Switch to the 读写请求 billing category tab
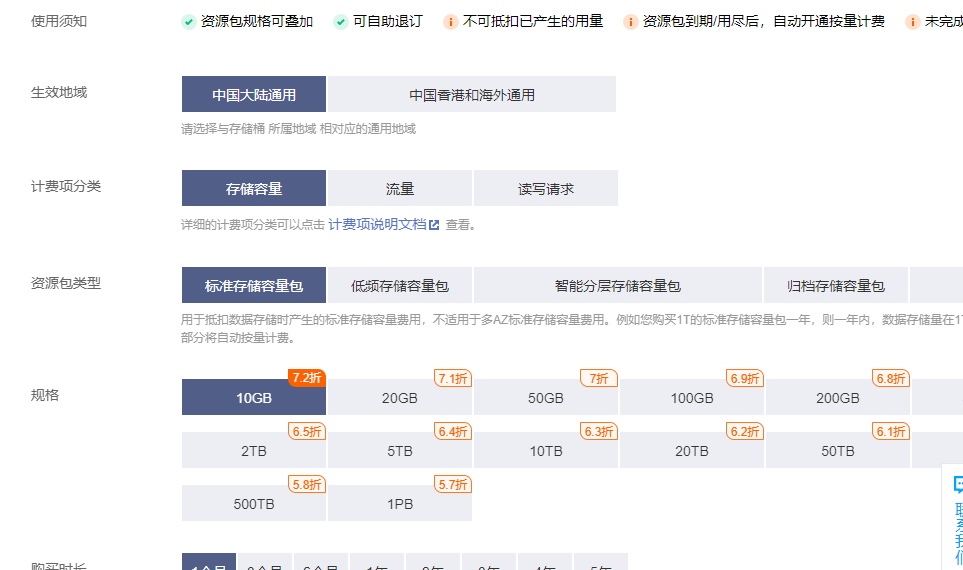963x570 pixels. (546, 189)
